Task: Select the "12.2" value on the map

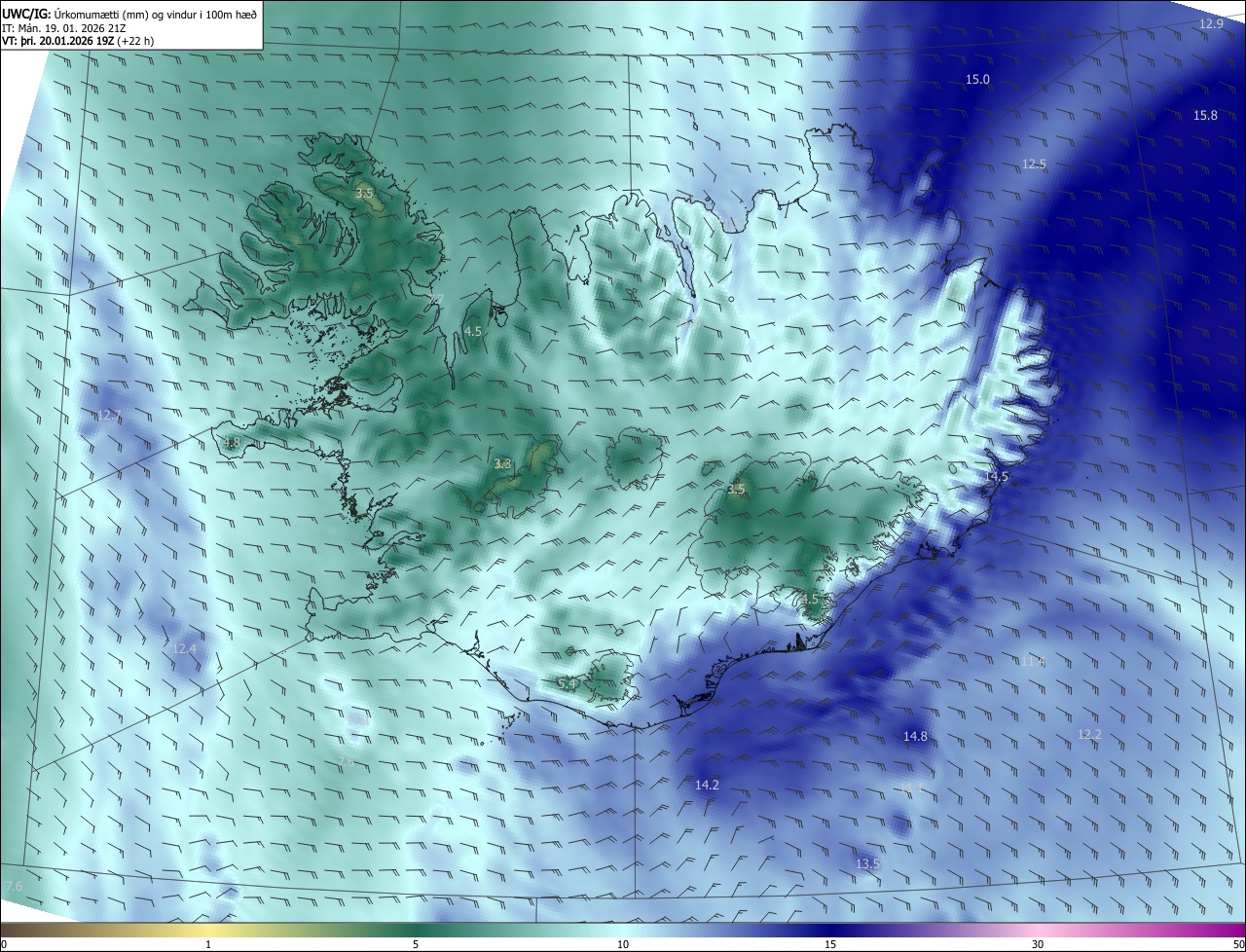Action: tap(1089, 734)
